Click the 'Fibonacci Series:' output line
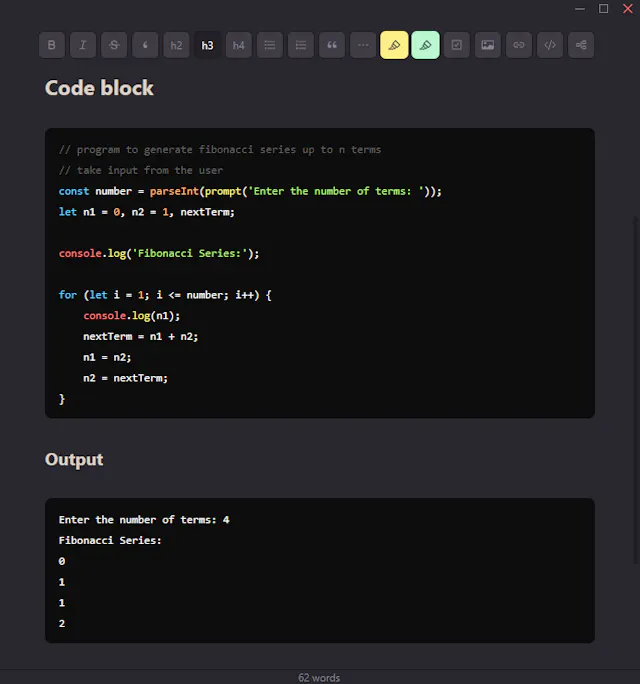This screenshot has height=684, width=640. (110, 540)
